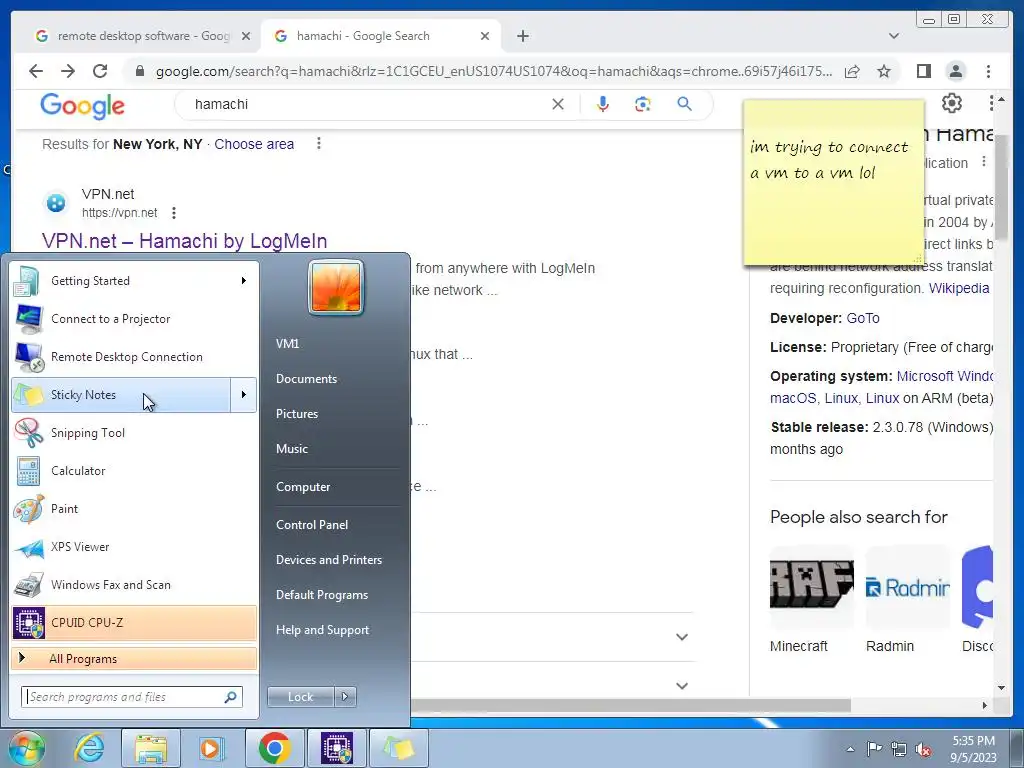Screen dimensions: 1024x768
Task: Share this page icon in address bar
Action: pos(852,71)
